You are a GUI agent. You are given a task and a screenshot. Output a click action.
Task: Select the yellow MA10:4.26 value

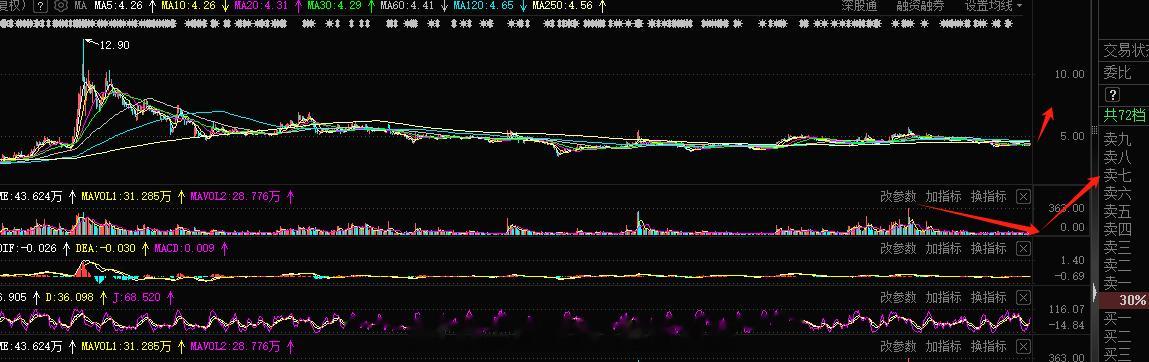[188, 6]
